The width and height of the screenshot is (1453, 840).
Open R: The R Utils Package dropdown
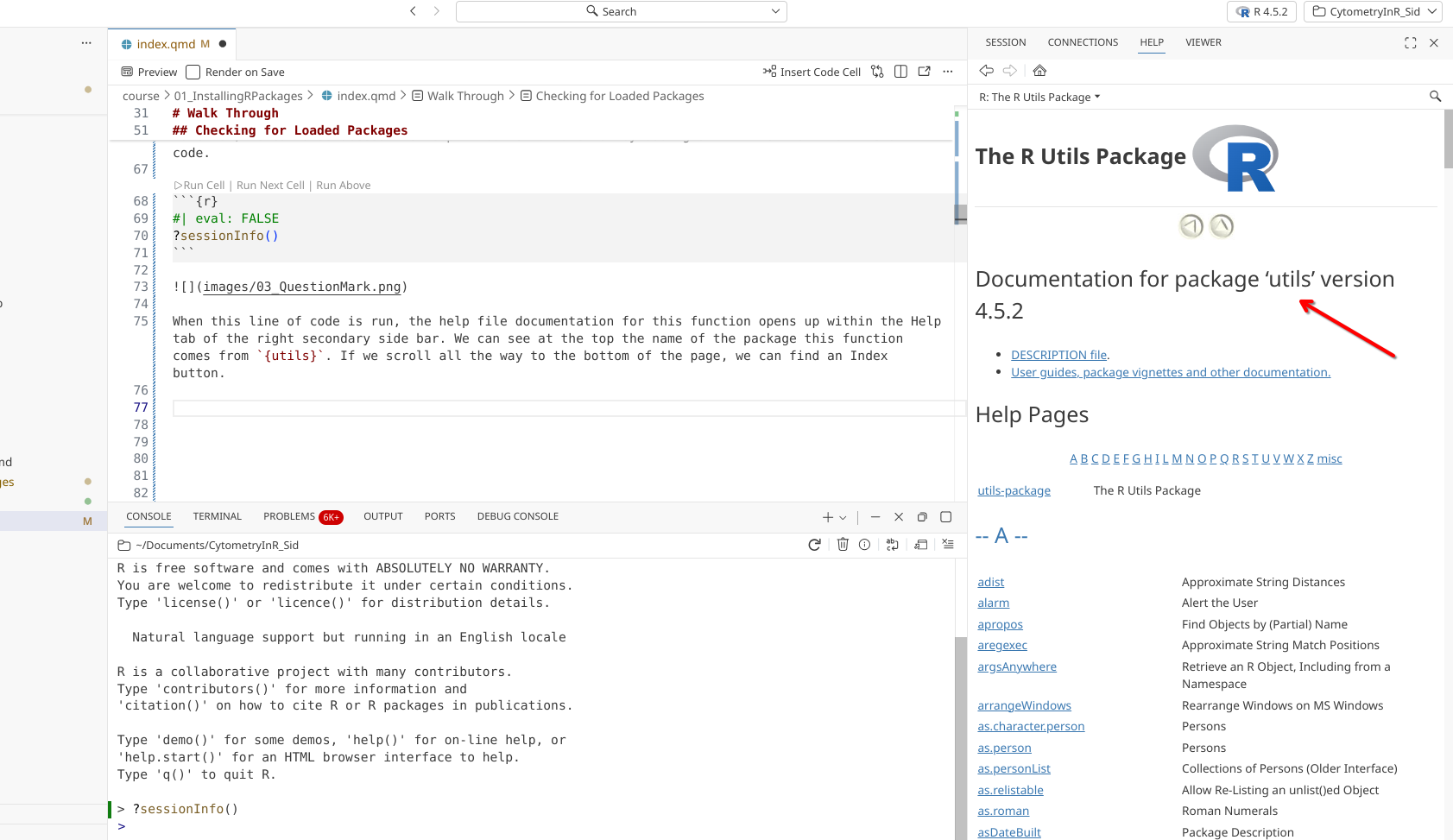(1039, 98)
